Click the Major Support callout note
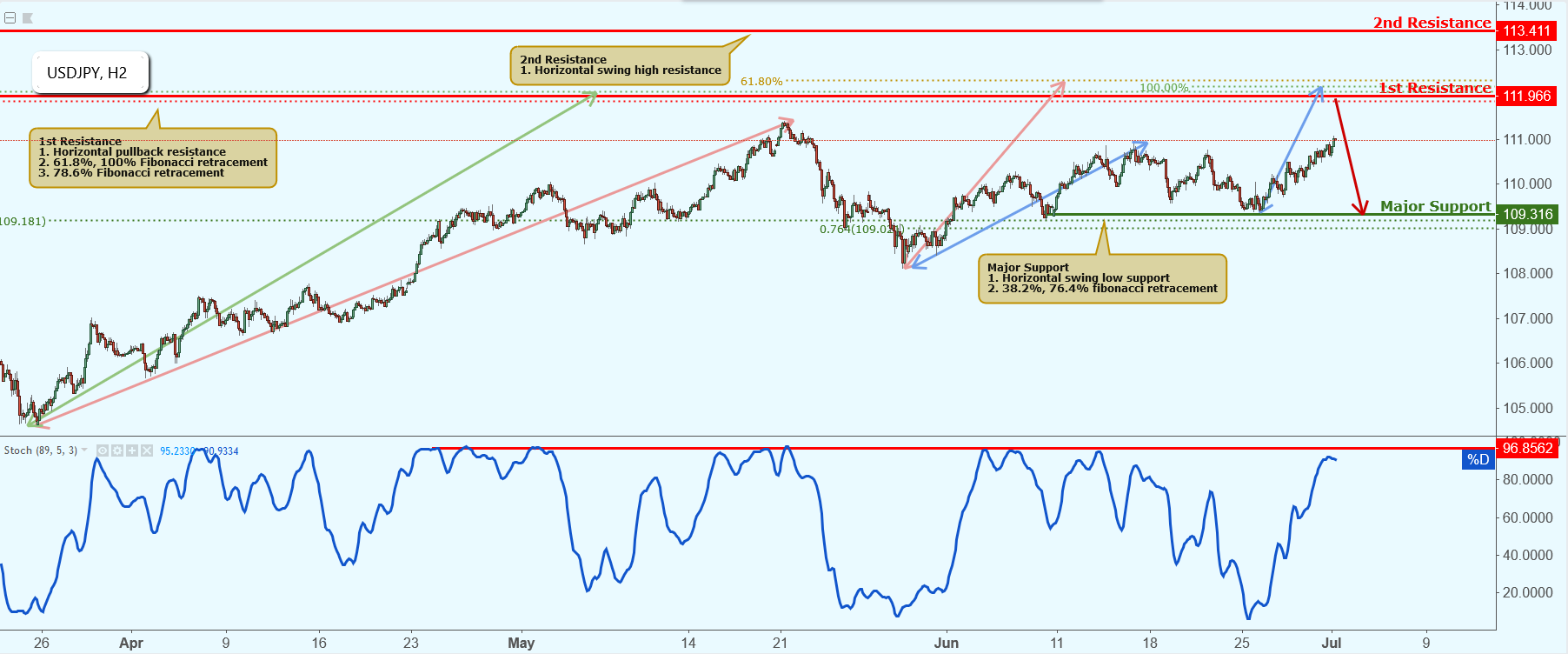This screenshot has width=1568, height=654. pyautogui.click(x=1102, y=278)
